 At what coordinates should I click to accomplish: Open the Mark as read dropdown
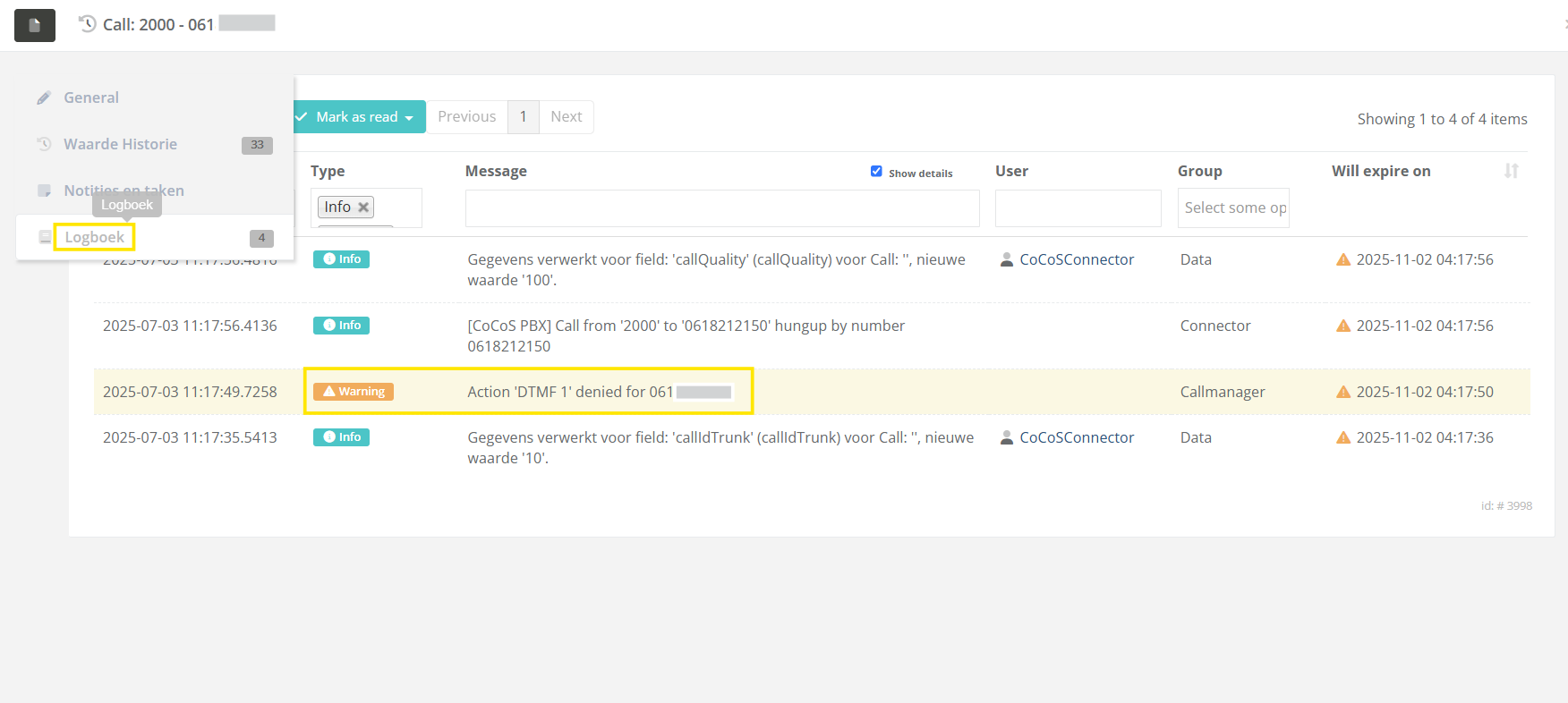[x=358, y=117]
